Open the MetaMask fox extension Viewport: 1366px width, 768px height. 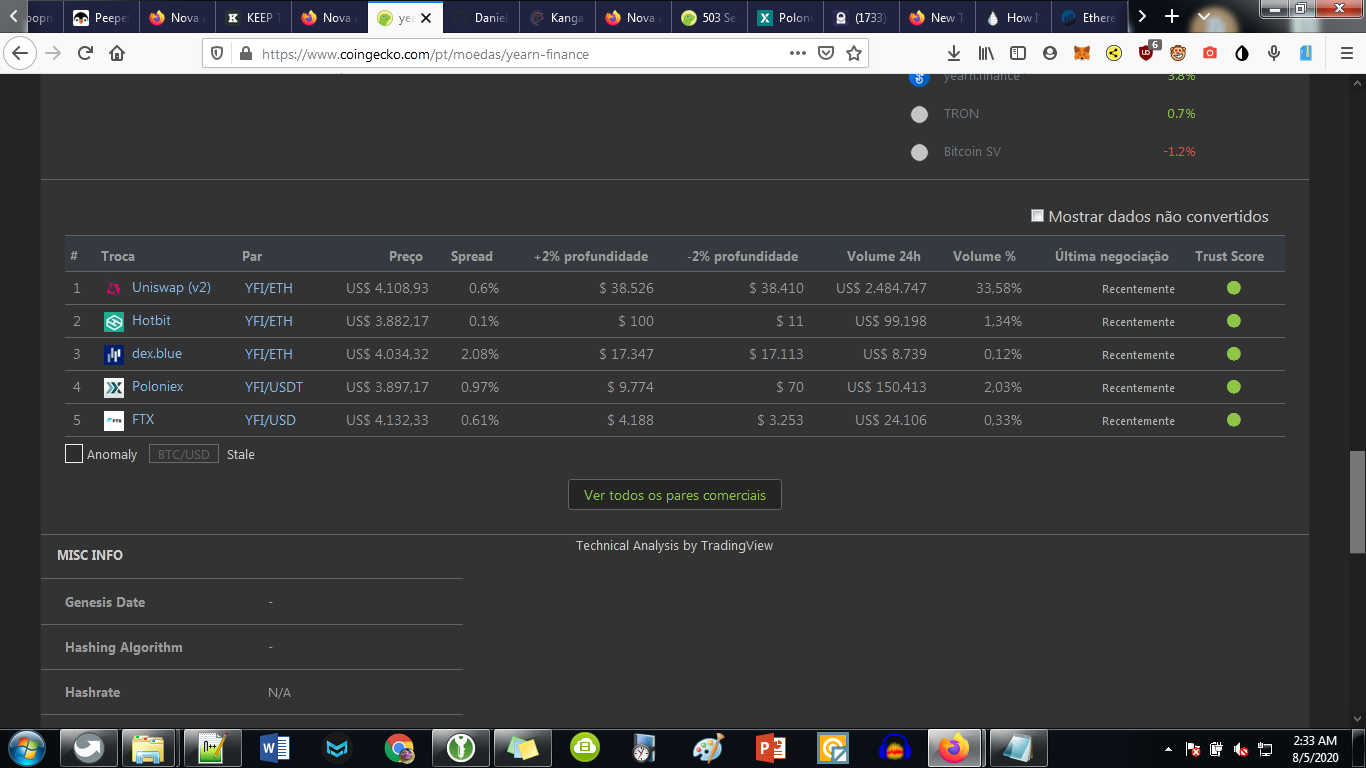[1082, 53]
